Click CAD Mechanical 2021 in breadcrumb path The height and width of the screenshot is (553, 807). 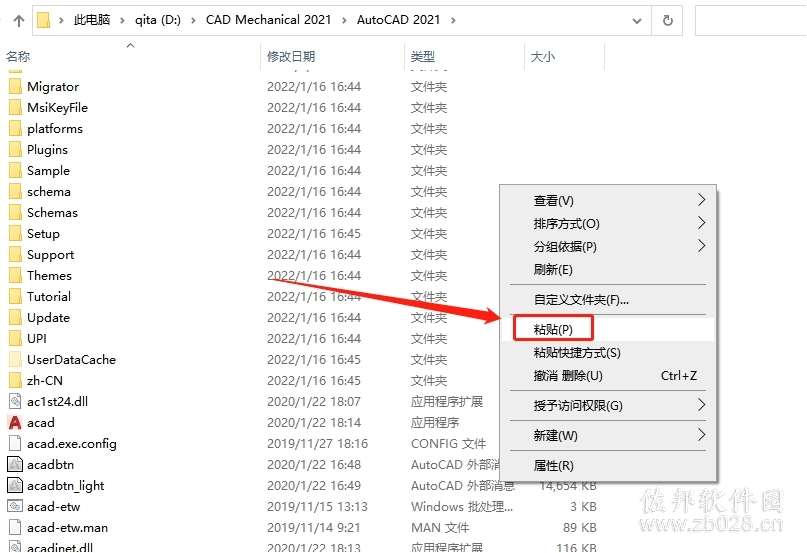(x=268, y=20)
